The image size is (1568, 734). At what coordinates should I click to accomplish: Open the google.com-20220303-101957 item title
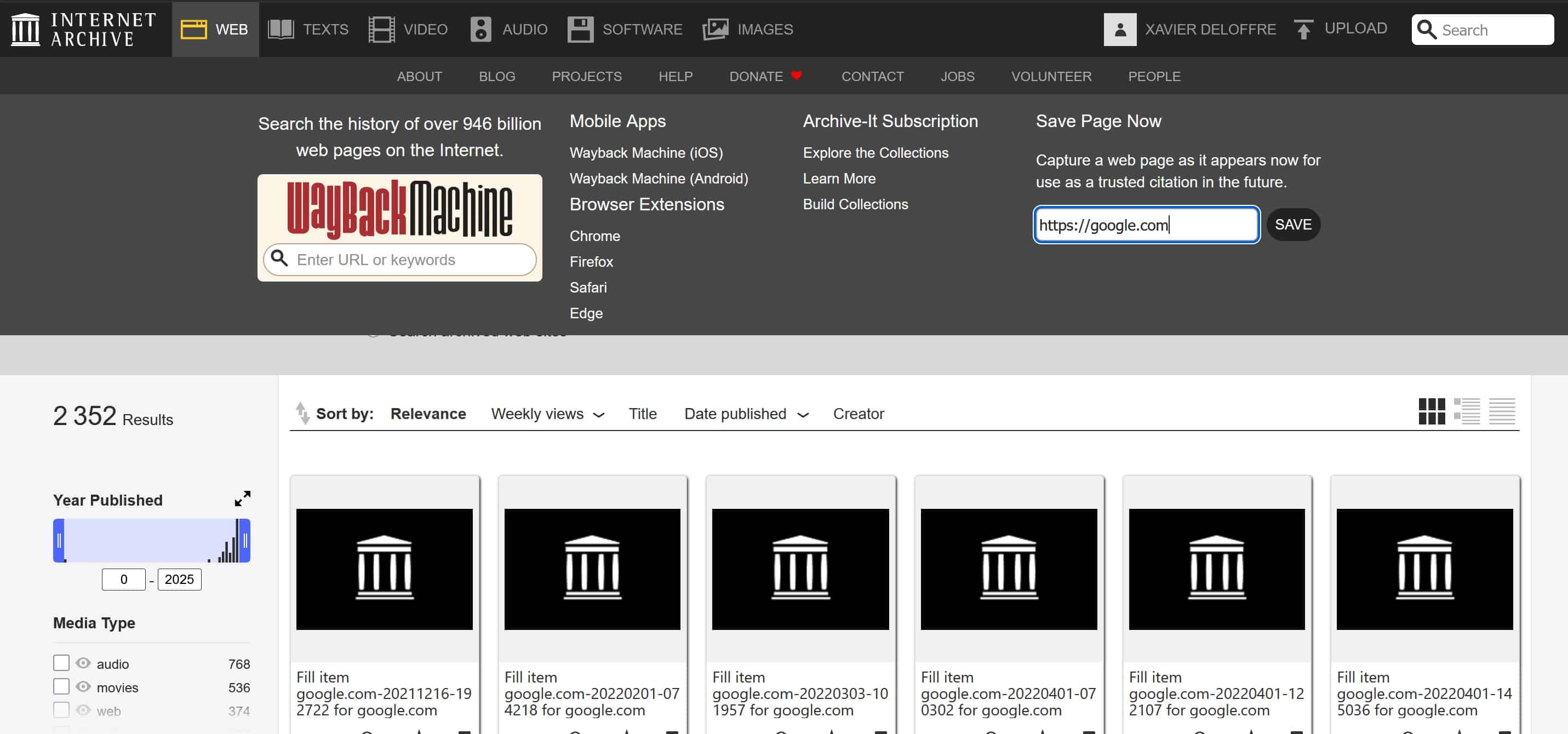click(800, 694)
